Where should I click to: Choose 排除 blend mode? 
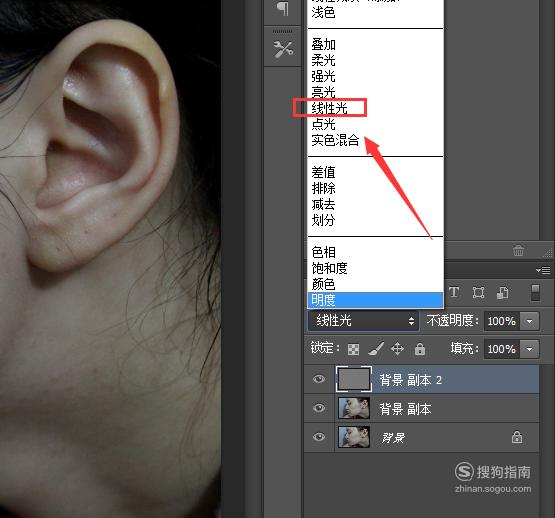(x=375, y=189)
